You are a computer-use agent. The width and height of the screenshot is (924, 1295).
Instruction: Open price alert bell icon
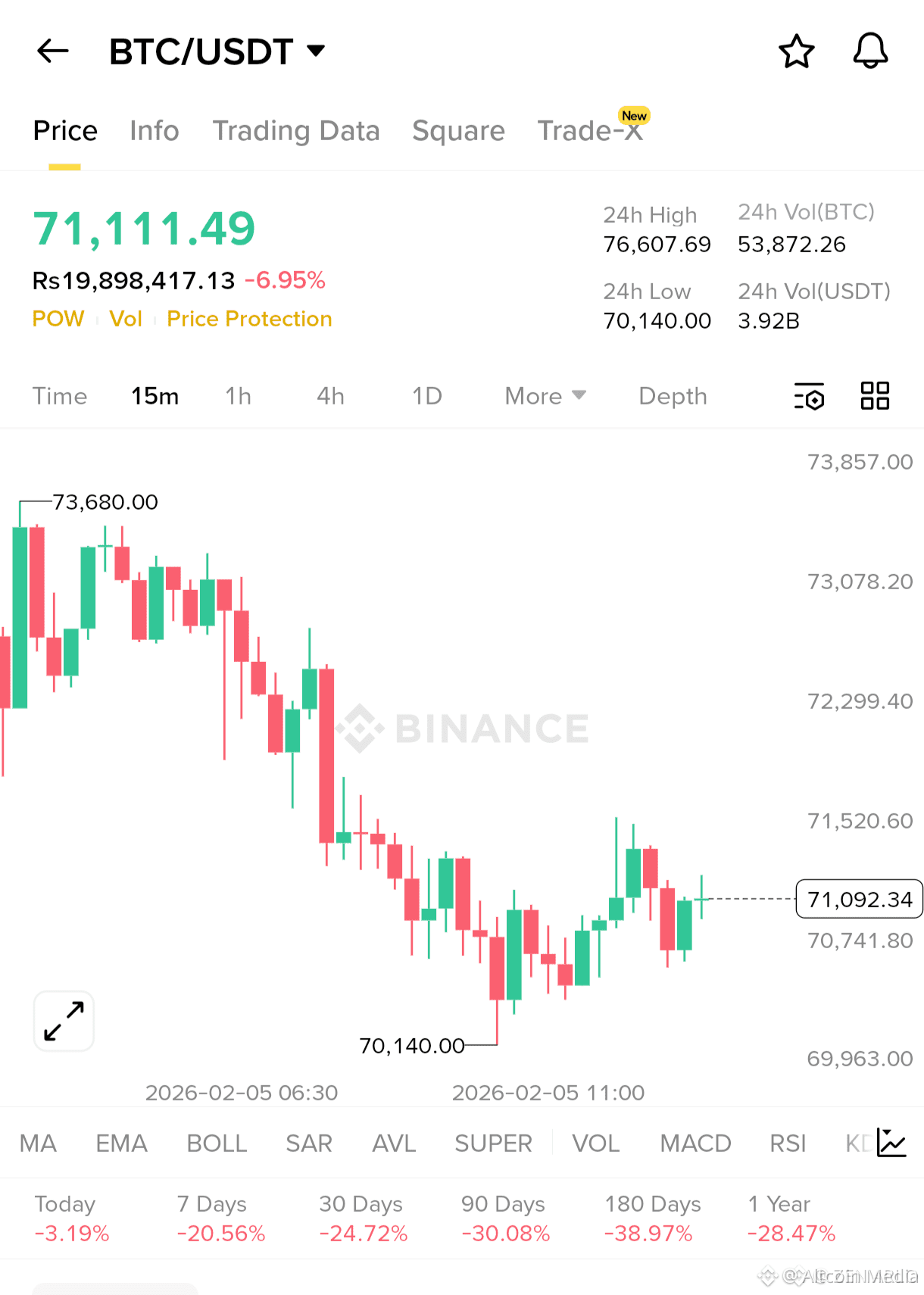pyautogui.click(x=870, y=51)
